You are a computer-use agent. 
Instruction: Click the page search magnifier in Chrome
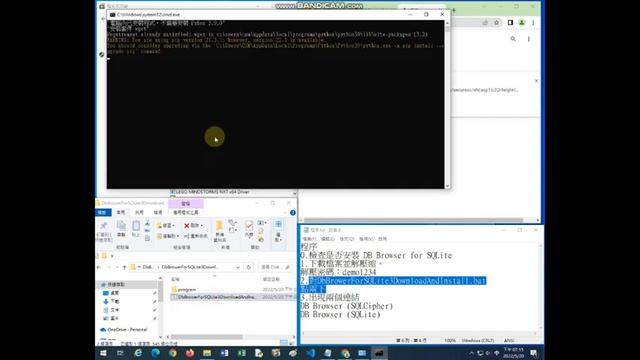tap(513, 39)
